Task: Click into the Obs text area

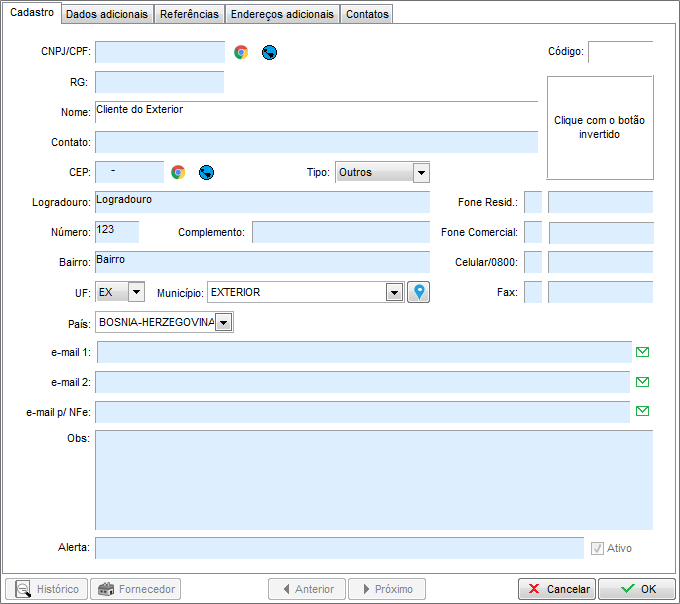Action: [373, 480]
